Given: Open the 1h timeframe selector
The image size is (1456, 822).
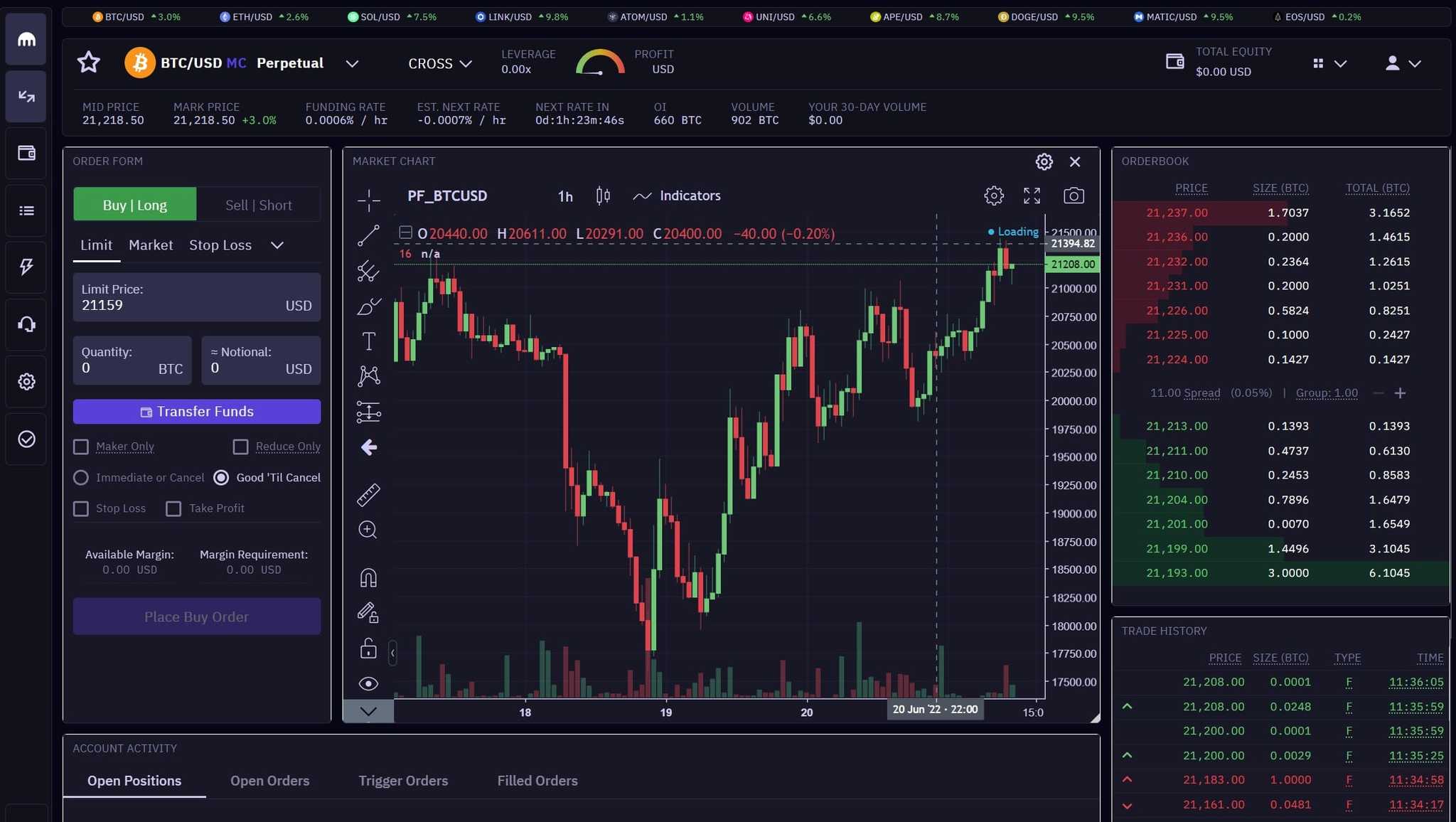Looking at the screenshot, I should [564, 196].
